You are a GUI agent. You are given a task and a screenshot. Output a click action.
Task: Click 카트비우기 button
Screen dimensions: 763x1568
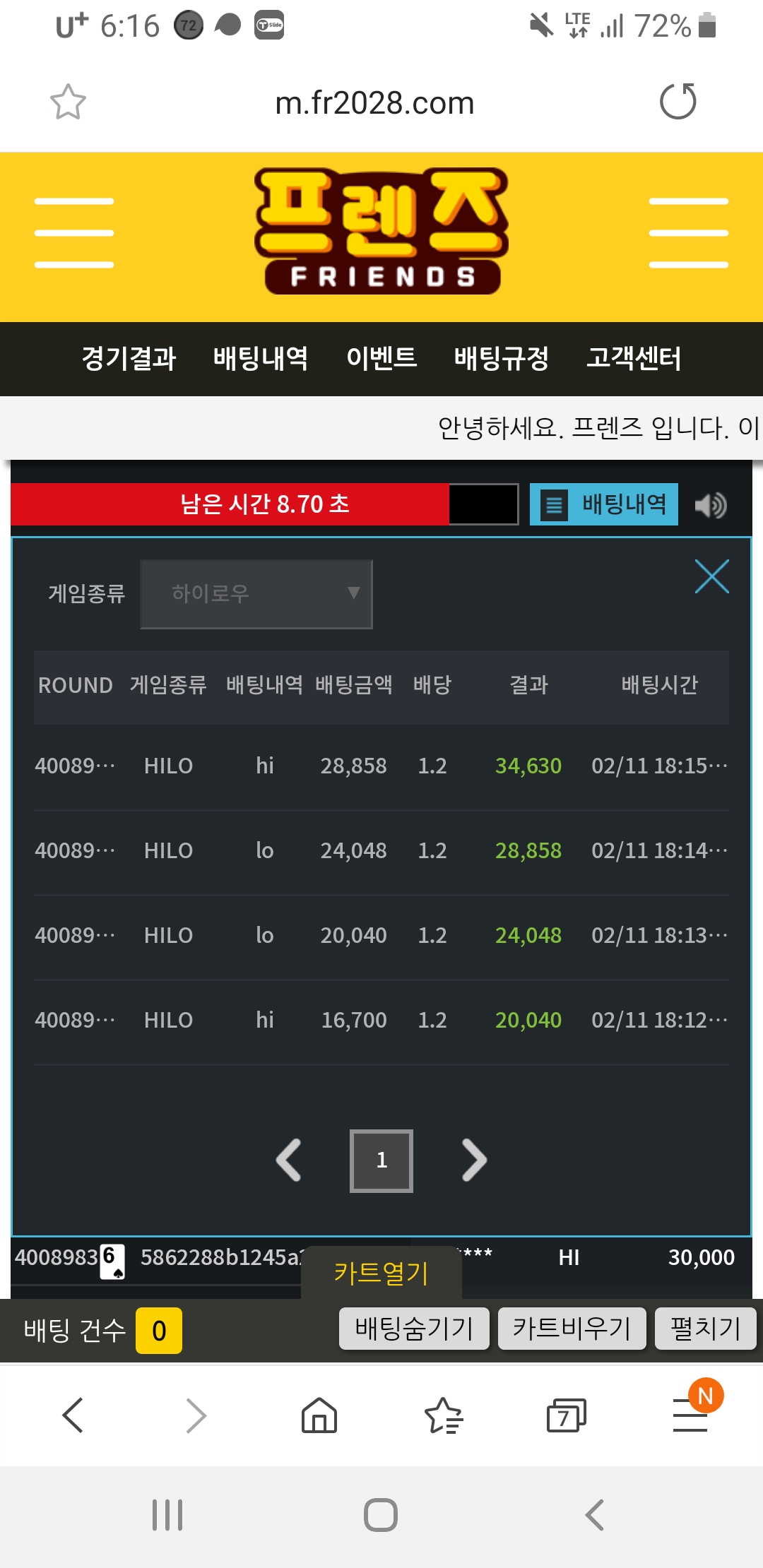[572, 1329]
